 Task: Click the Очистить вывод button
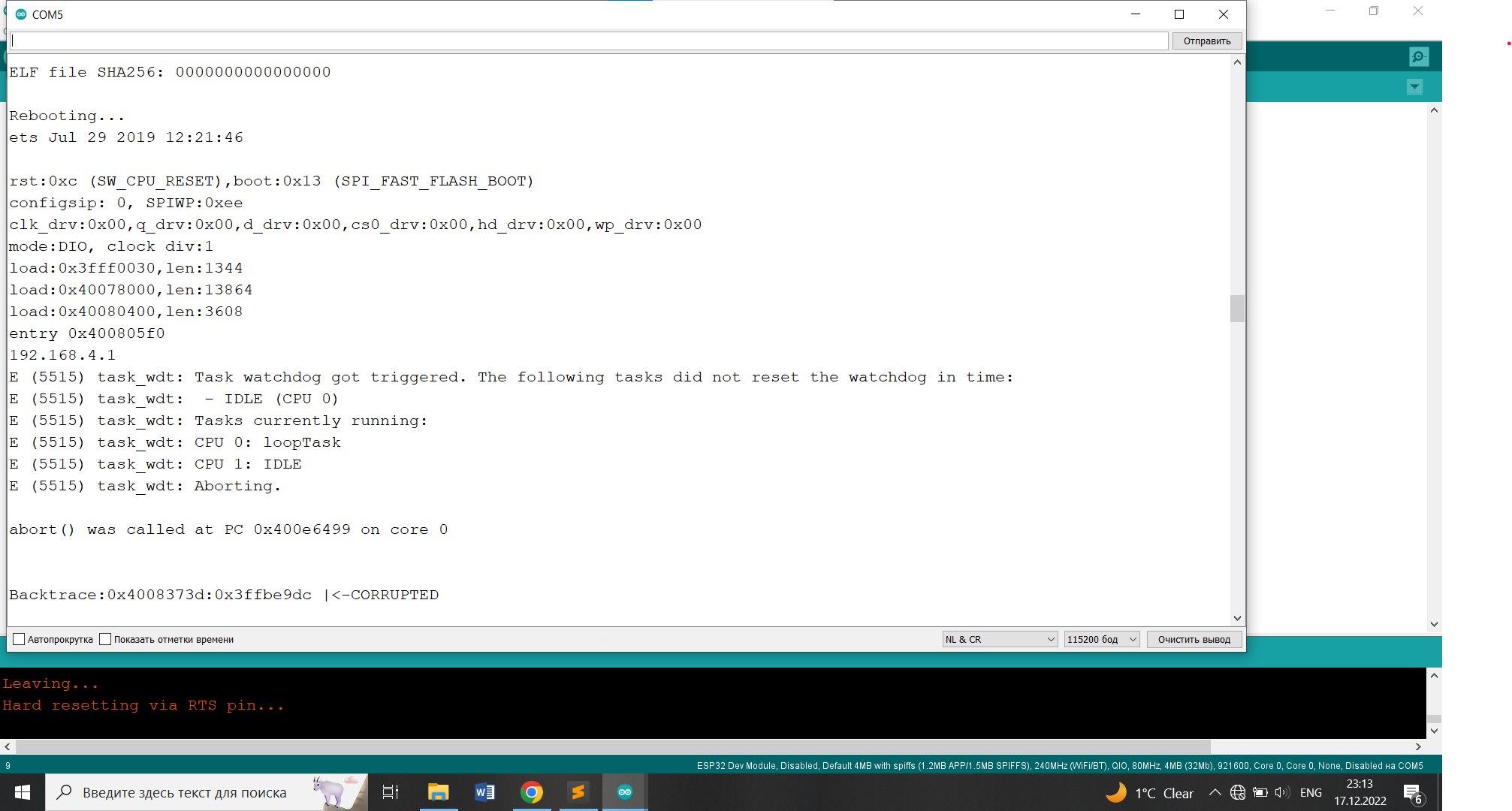coord(1194,640)
